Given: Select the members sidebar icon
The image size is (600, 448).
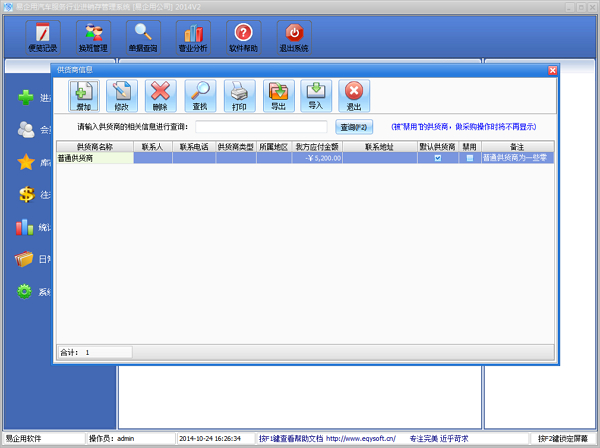Looking at the screenshot, I should [x=26, y=130].
